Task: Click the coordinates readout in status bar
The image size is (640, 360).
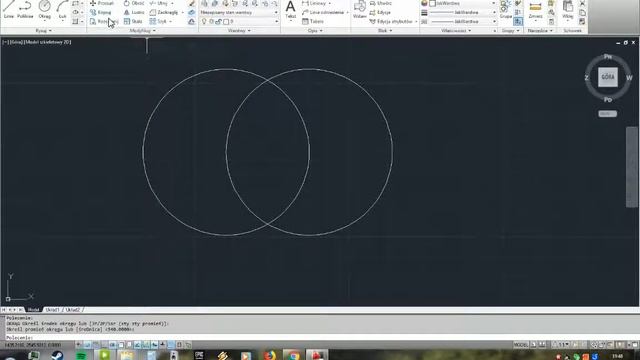Action: 32,345
